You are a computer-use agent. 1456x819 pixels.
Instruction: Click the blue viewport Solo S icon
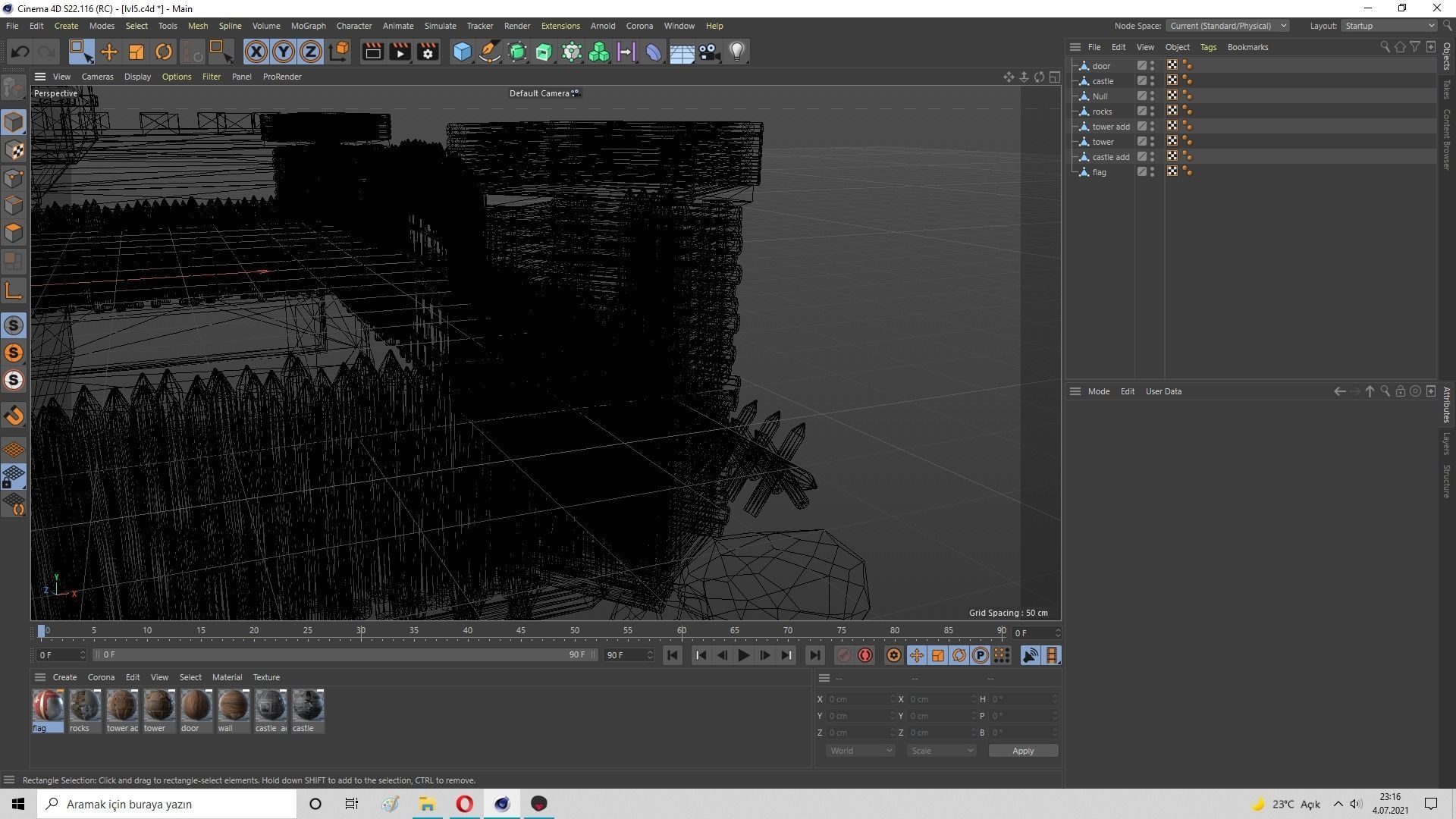(x=14, y=325)
